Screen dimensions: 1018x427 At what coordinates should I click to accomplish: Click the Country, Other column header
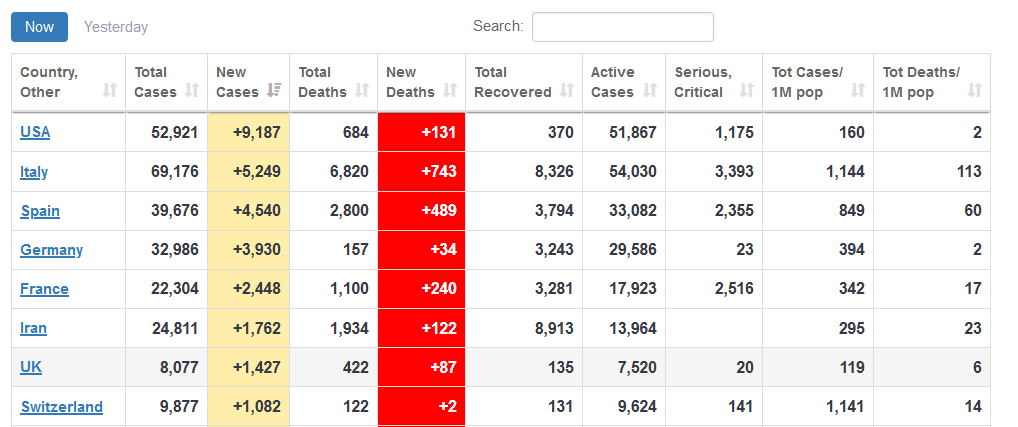68,82
